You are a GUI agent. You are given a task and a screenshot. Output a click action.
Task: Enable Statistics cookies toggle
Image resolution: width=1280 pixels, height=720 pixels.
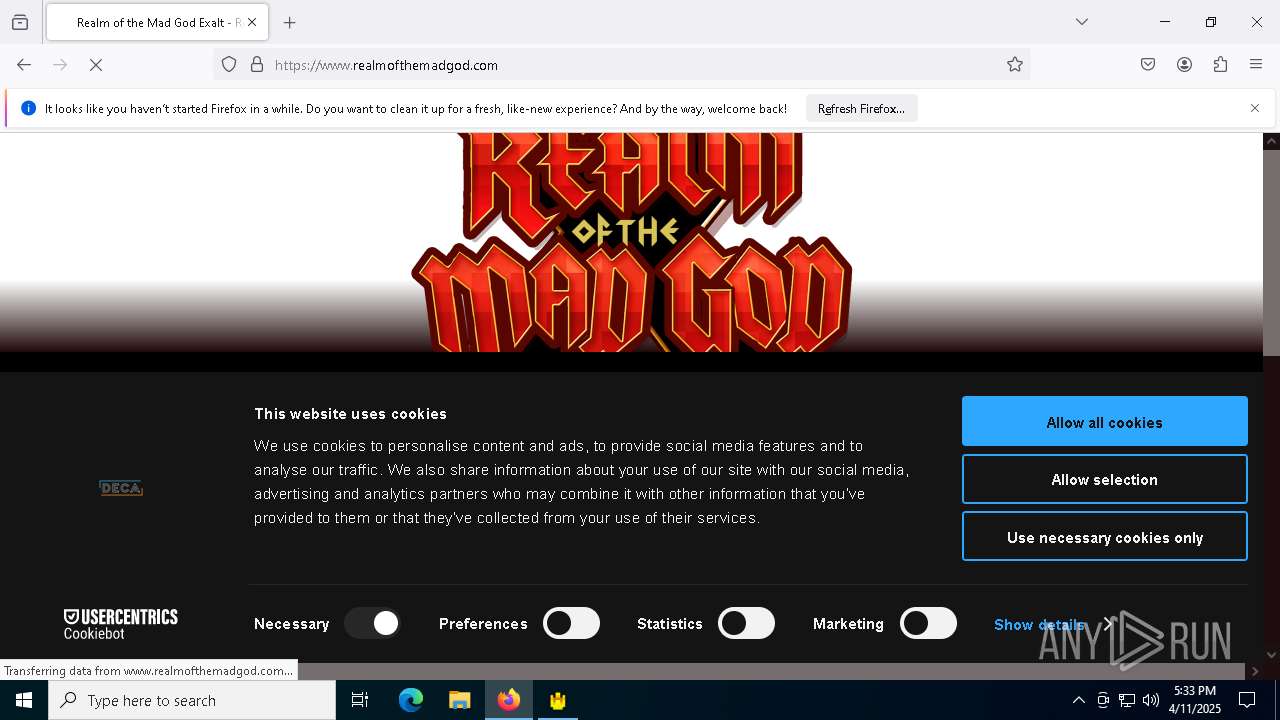747,624
